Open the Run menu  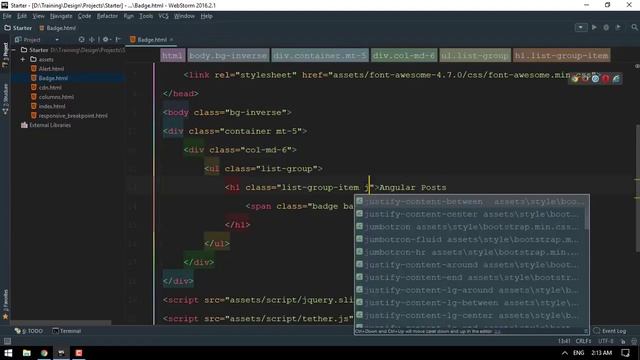click(129, 16)
